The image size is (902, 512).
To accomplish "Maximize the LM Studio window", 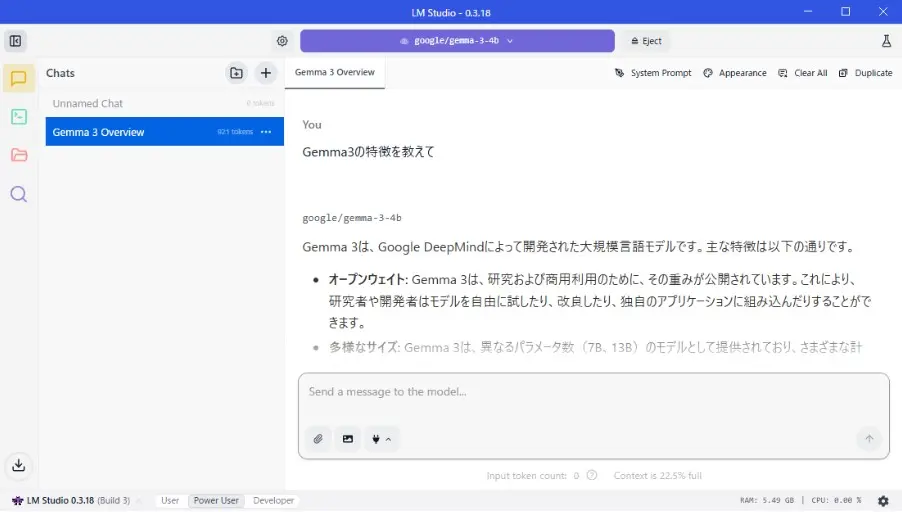I will click(x=845, y=12).
